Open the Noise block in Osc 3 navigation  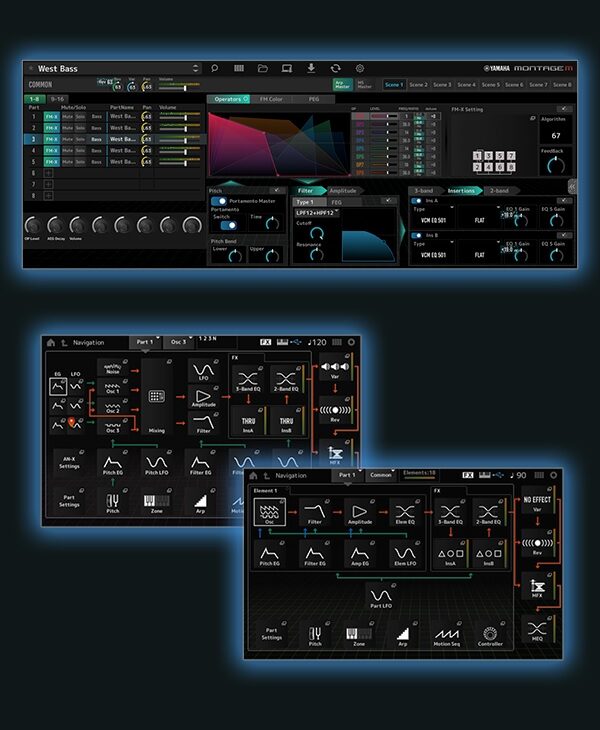(x=113, y=368)
